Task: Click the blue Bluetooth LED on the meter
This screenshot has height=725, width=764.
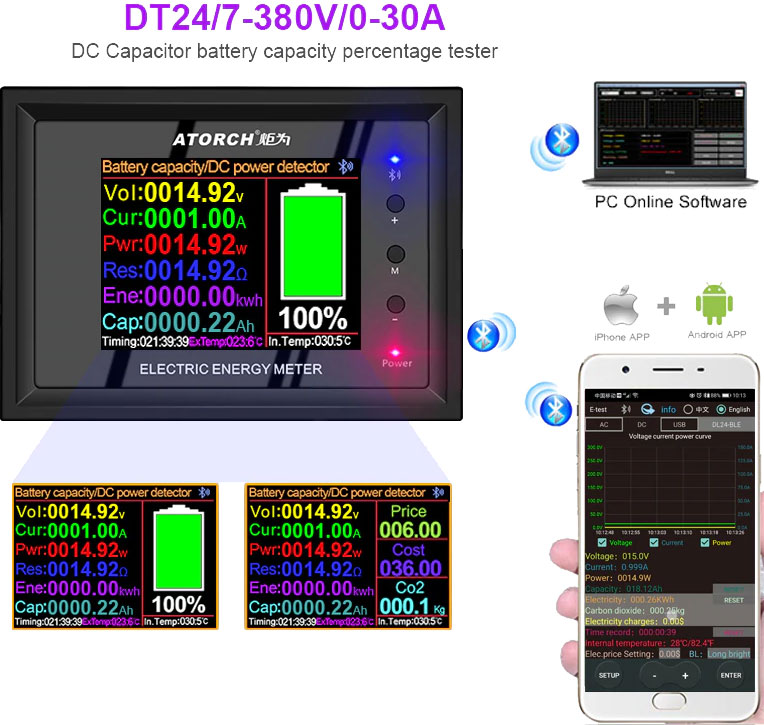Action: (x=395, y=159)
